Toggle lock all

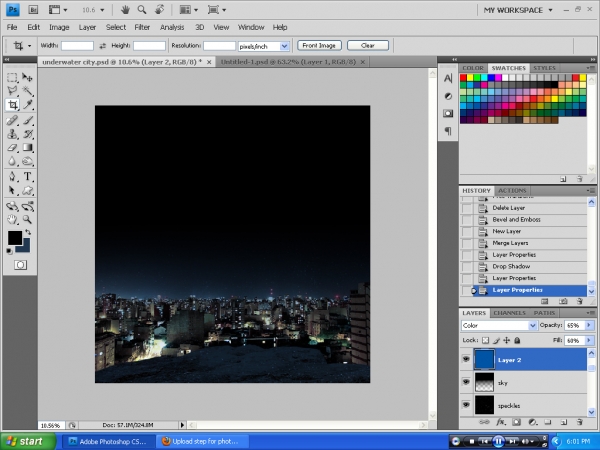pyautogui.click(x=517, y=340)
